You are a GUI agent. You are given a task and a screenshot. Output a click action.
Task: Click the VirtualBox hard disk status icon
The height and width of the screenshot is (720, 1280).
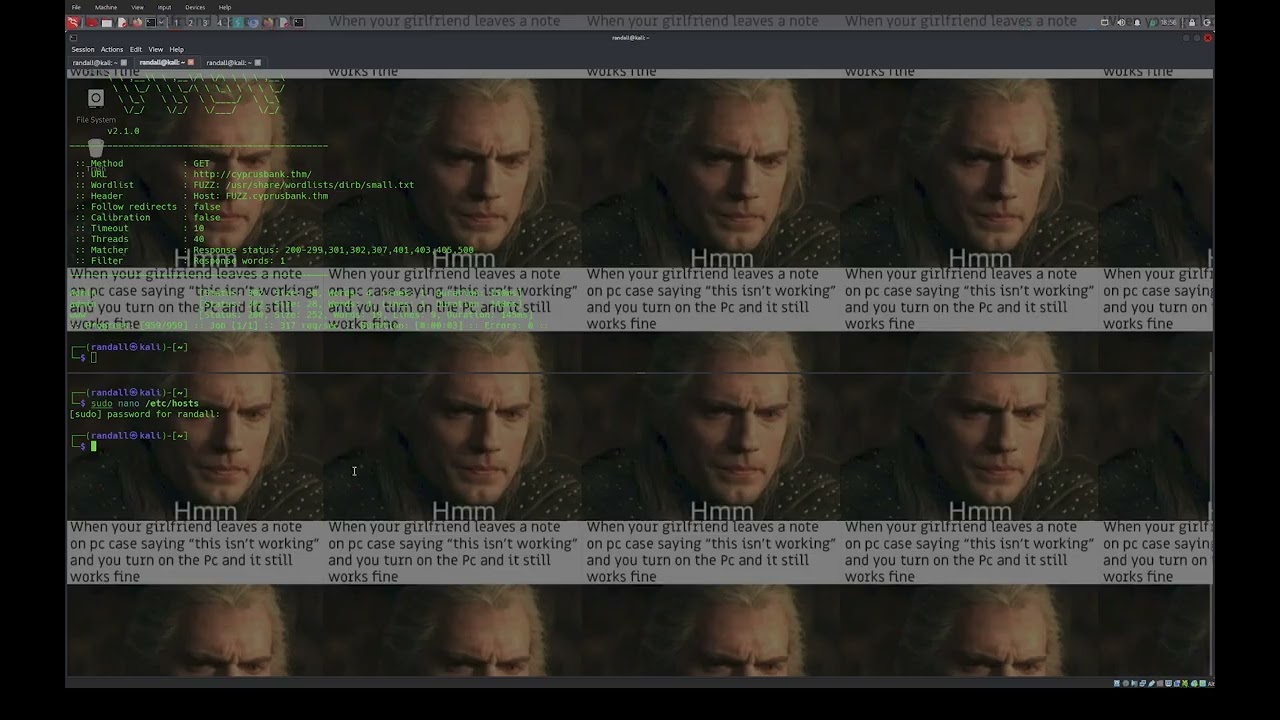point(1117,684)
